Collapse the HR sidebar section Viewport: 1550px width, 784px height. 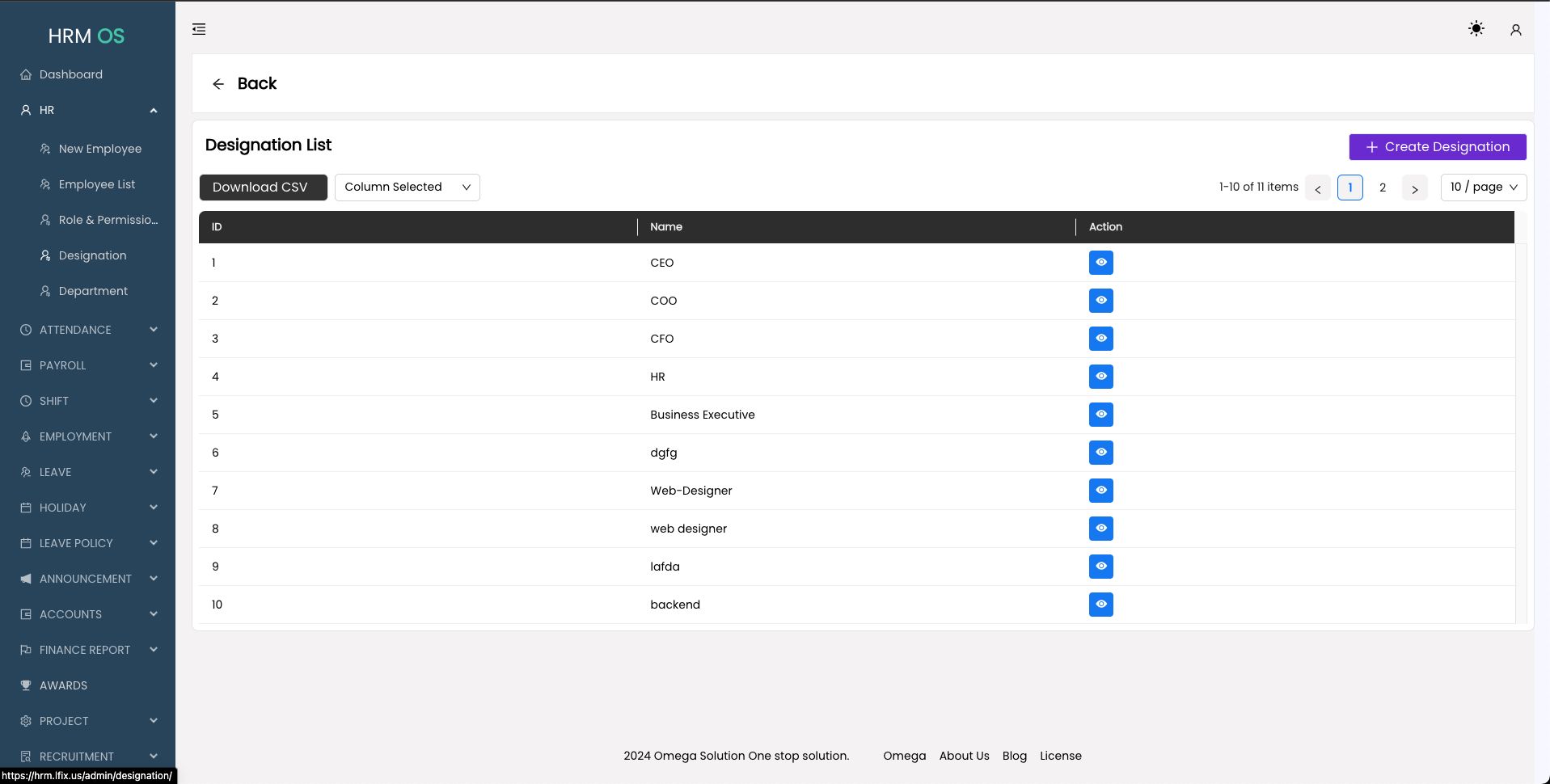point(154,110)
